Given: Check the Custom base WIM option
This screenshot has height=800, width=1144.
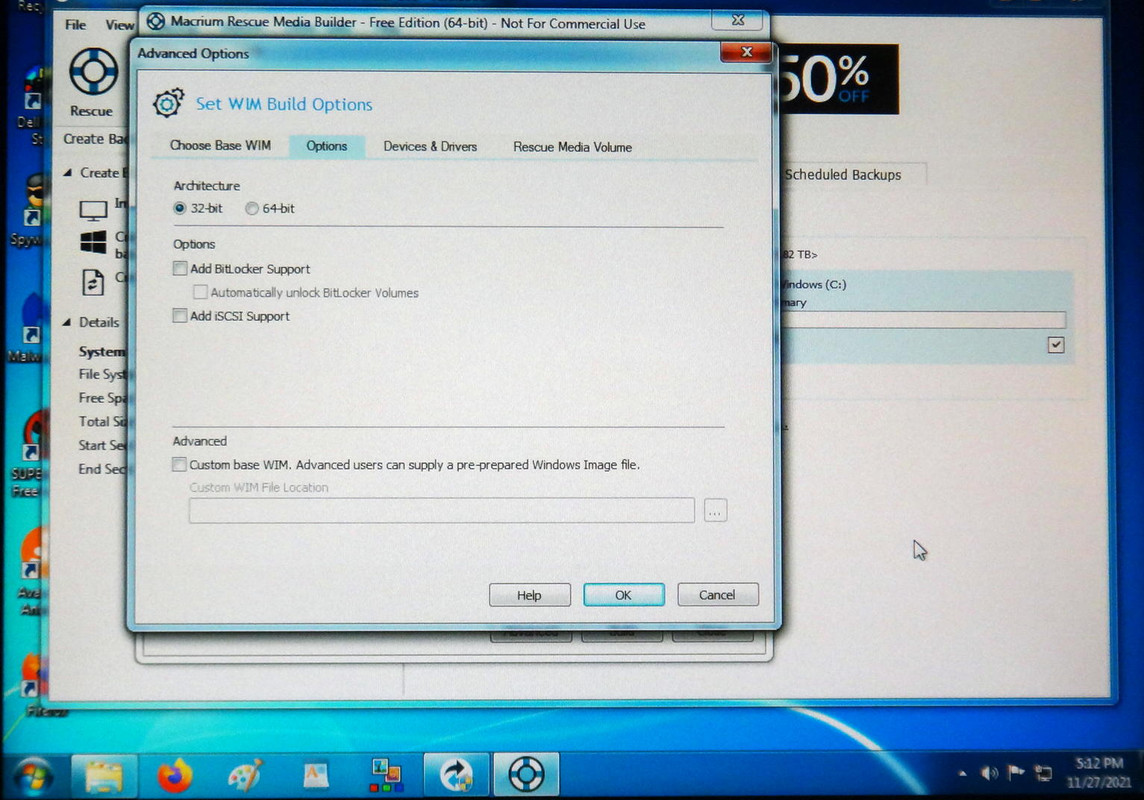Looking at the screenshot, I should pyautogui.click(x=179, y=464).
